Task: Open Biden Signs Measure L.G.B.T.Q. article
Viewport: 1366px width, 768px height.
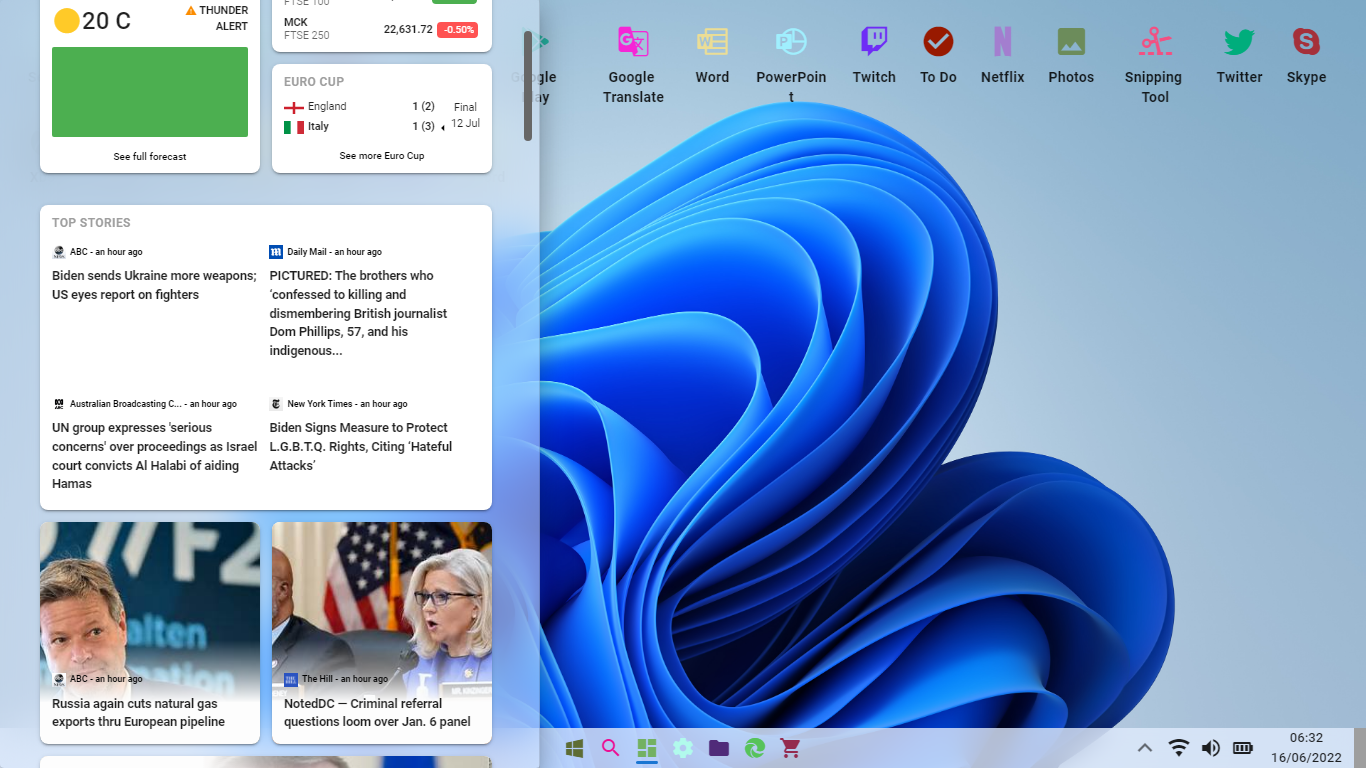Action: pos(361,447)
